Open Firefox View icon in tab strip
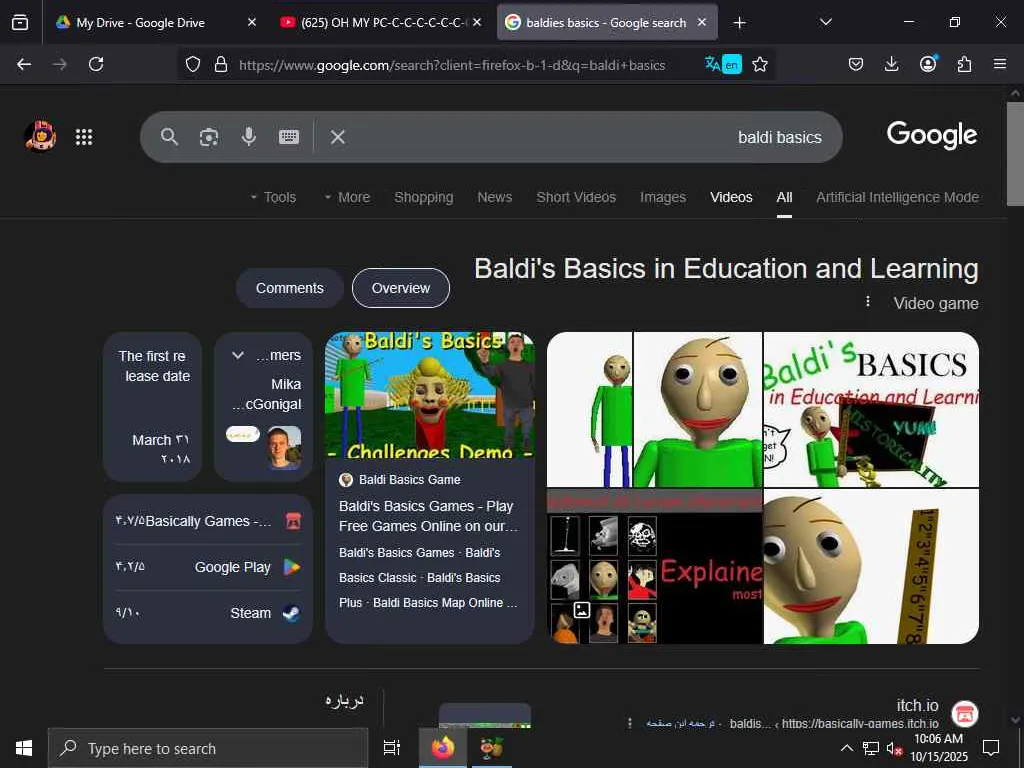This screenshot has width=1024, height=768. (x=20, y=22)
